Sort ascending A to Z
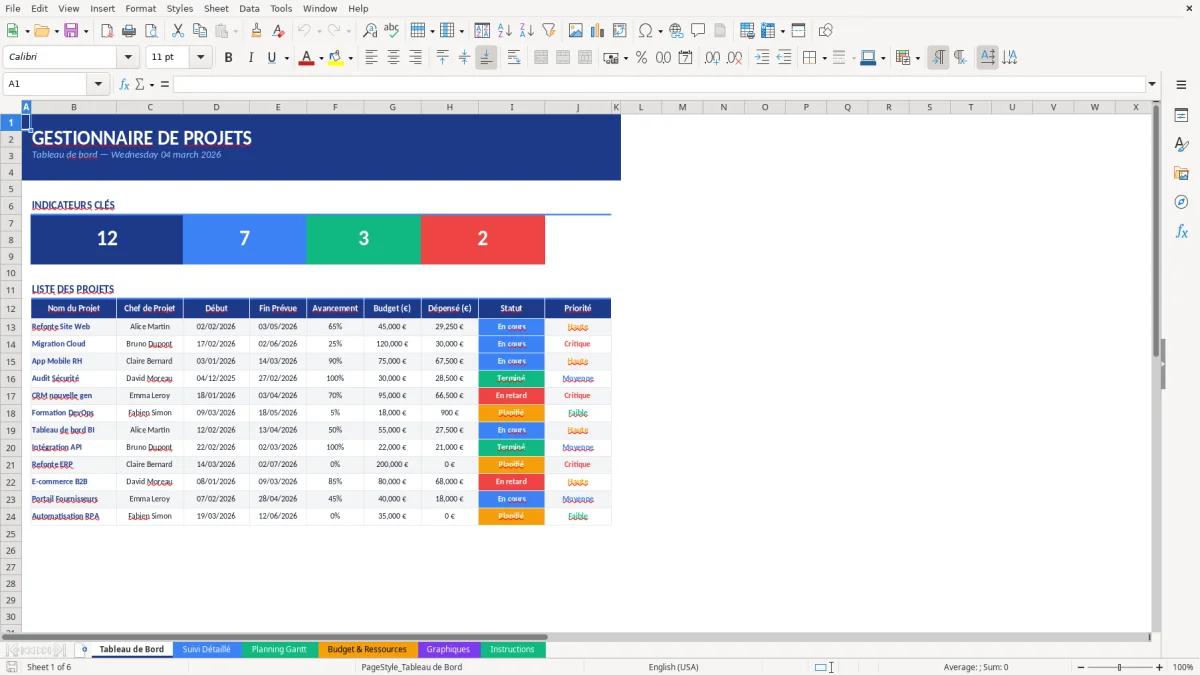 [504, 31]
